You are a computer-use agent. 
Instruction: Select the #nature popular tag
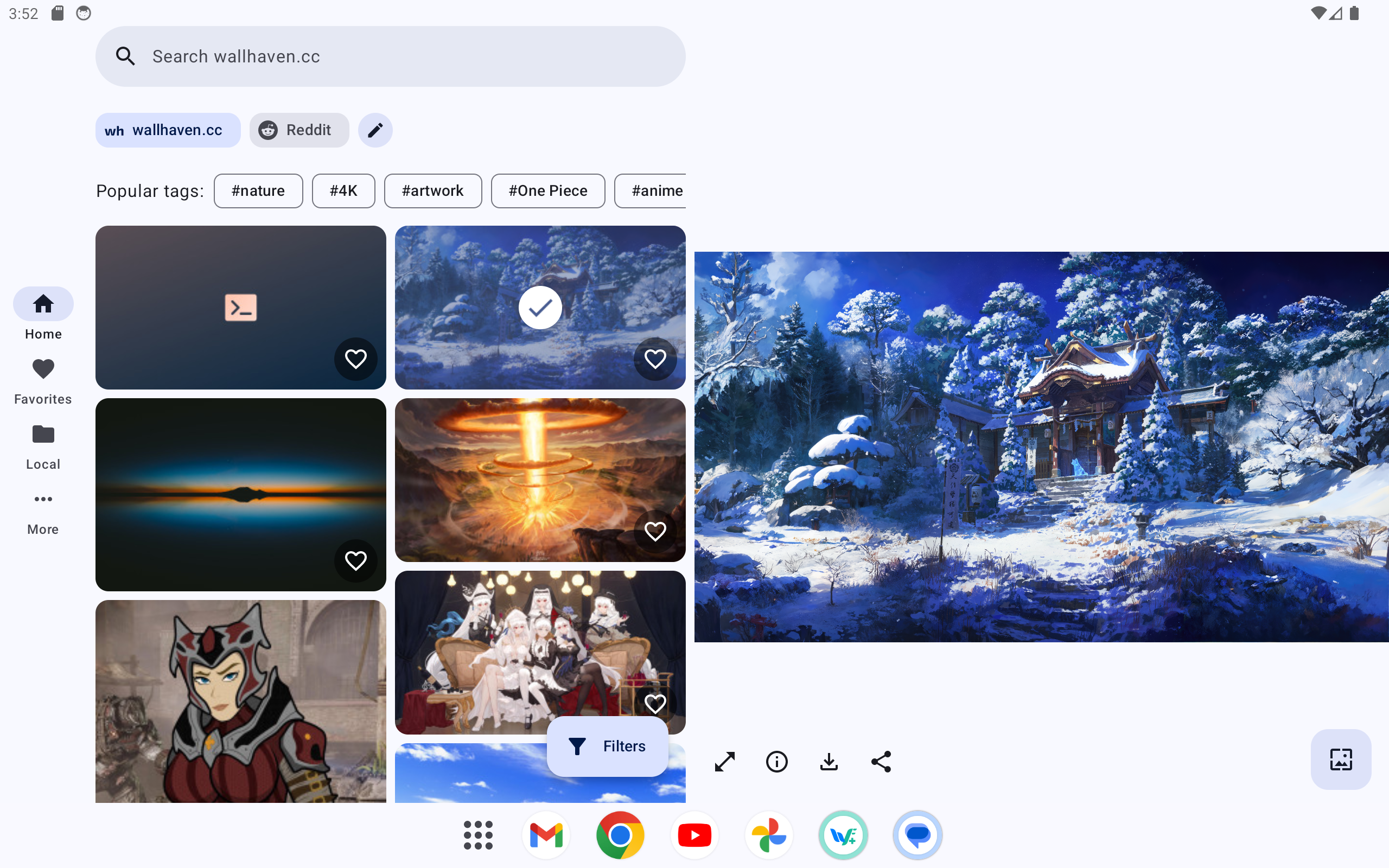[258, 190]
